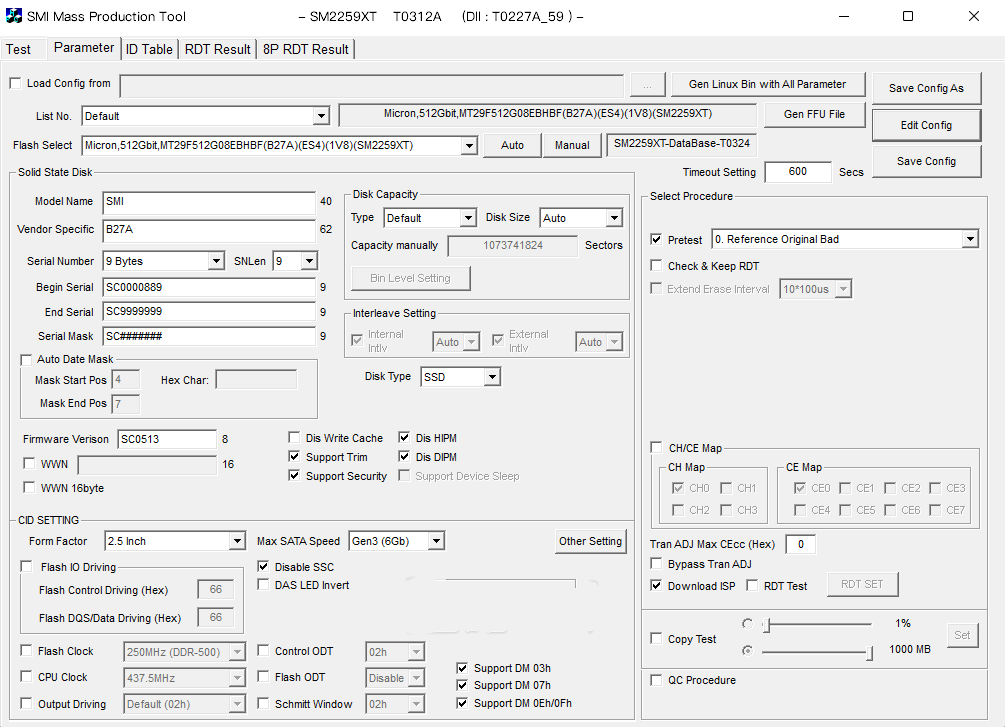This screenshot has width=1005, height=727.
Task: Uncheck Disable SSC checkbox
Action: [263, 566]
